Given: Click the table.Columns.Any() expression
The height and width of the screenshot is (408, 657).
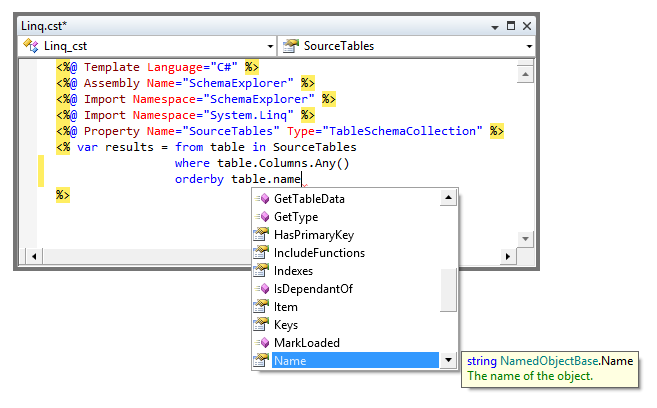Looking at the screenshot, I should 283,163.
